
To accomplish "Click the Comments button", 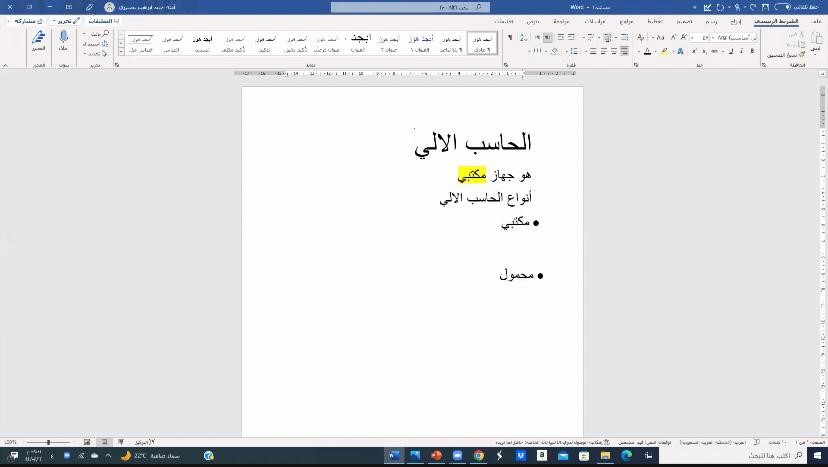I will tap(104, 21).
